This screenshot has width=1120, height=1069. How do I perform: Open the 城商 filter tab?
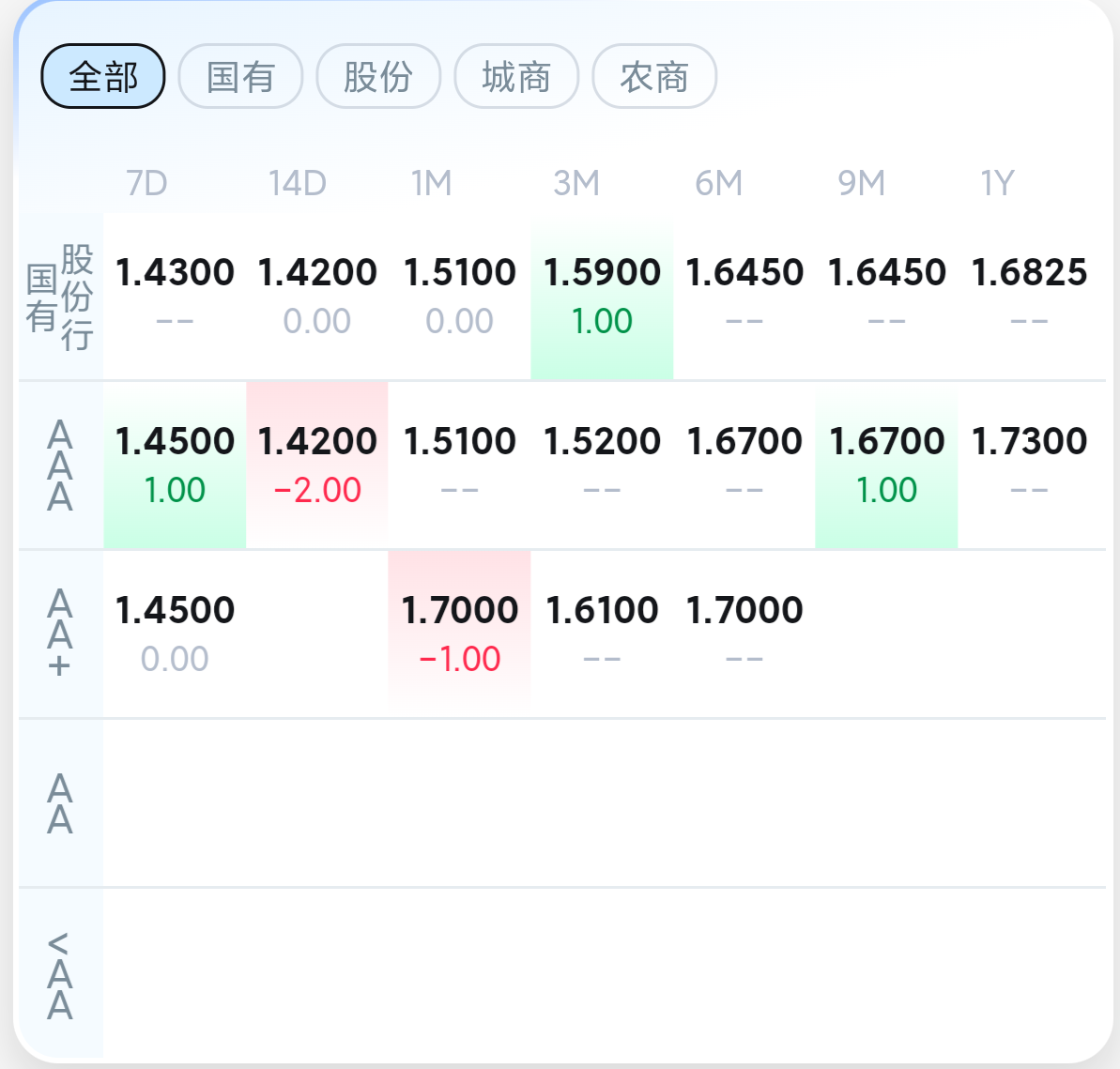[516, 76]
